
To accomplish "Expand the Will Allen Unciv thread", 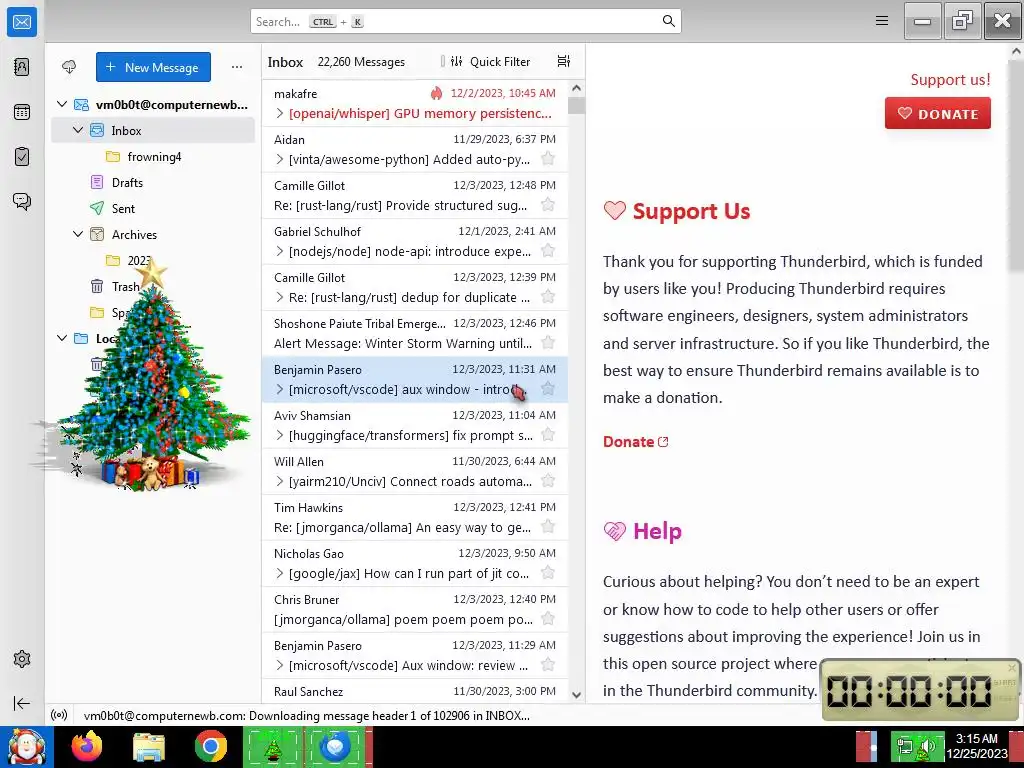I will click(280, 482).
